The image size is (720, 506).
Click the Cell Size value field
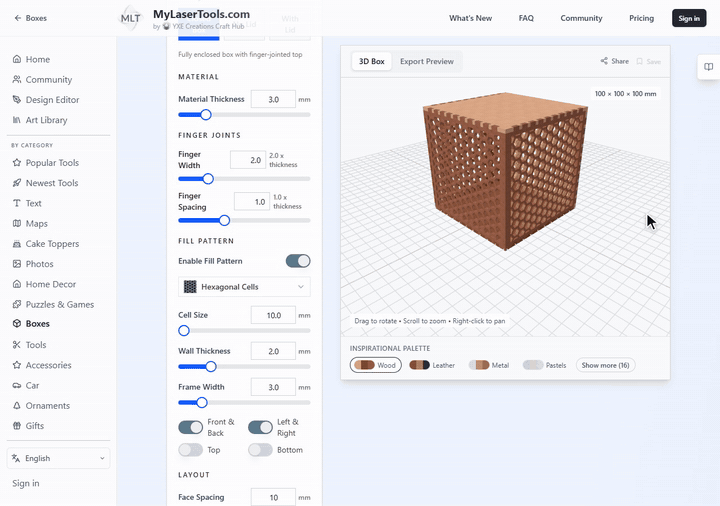pyautogui.click(x=273, y=315)
